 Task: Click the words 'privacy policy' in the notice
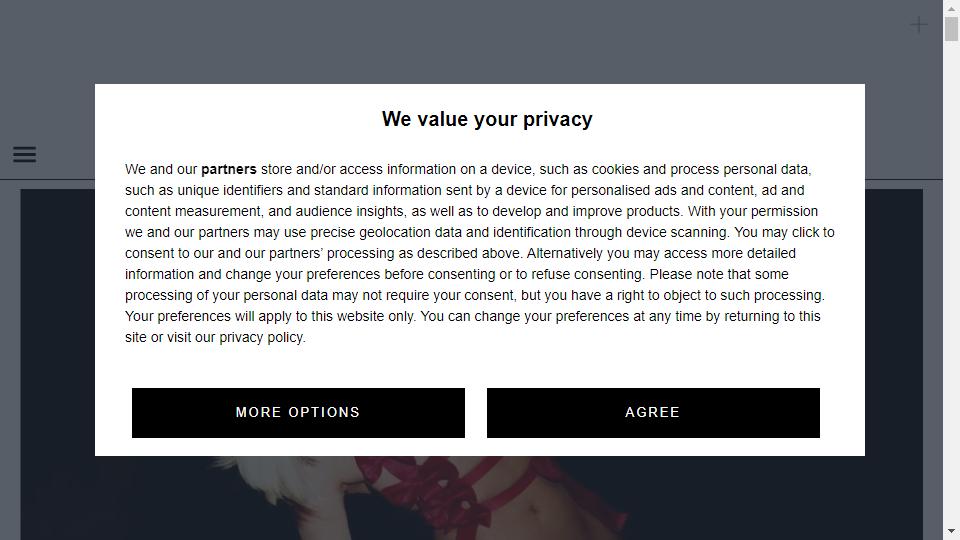coord(261,337)
